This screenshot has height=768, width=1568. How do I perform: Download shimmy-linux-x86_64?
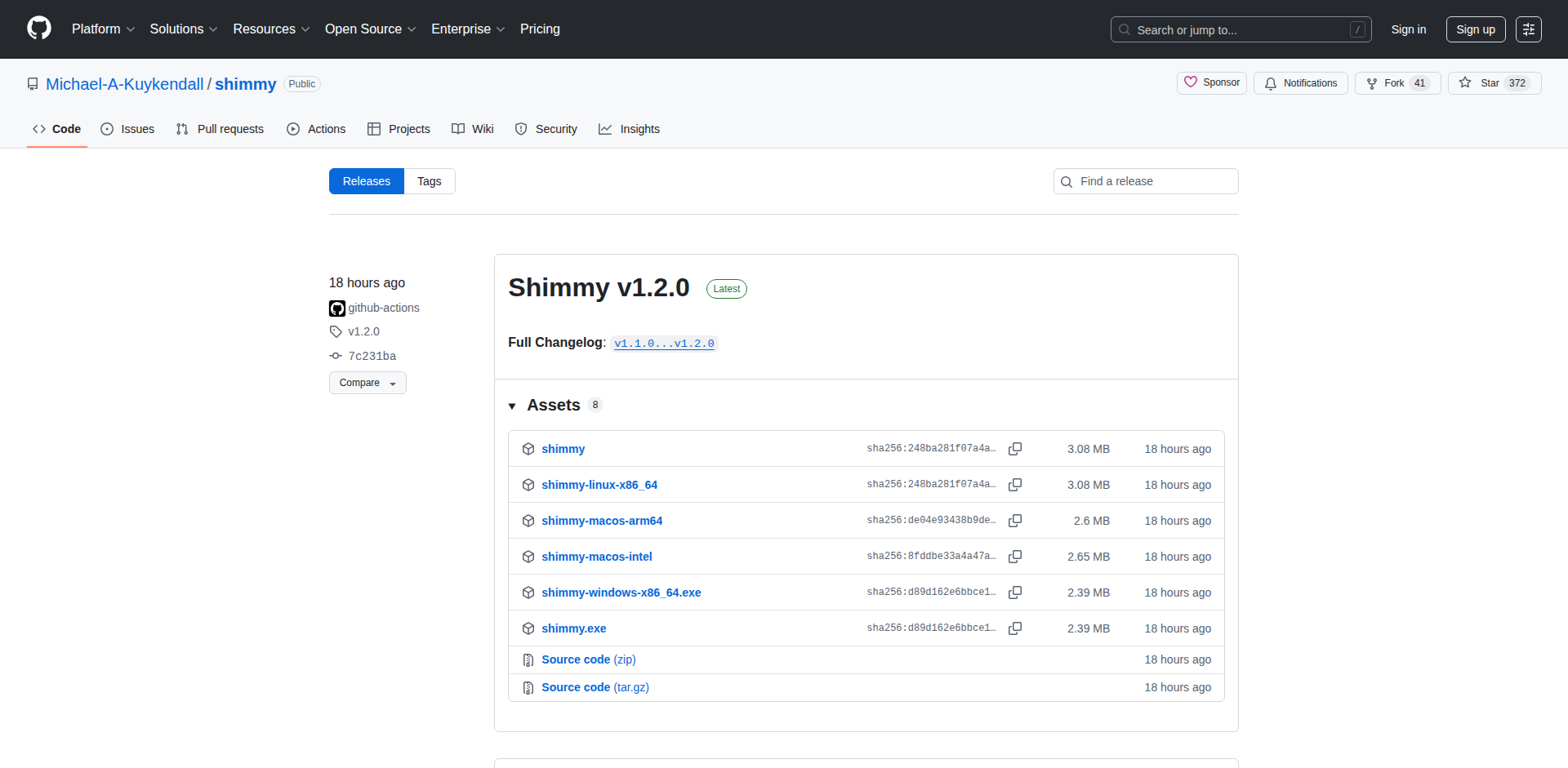click(x=599, y=485)
